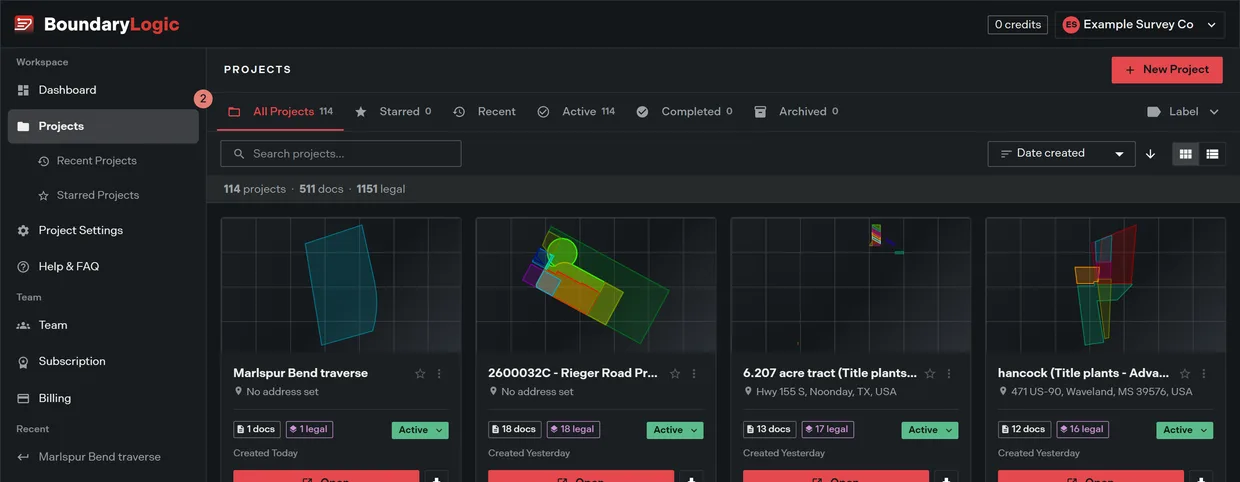Click the 16 legal badge

(1083, 430)
